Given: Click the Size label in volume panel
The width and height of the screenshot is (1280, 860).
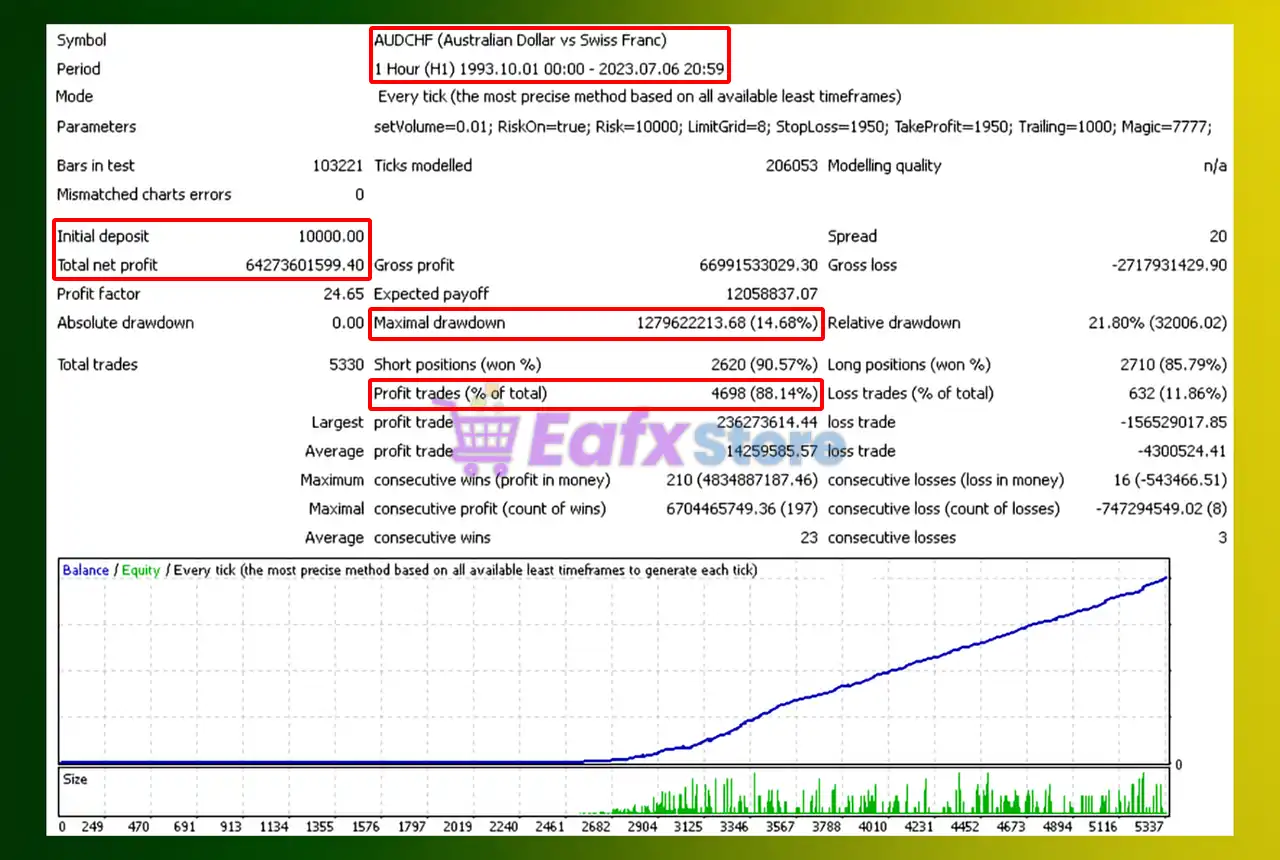Looking at the screenshot, I should (74, 779).
